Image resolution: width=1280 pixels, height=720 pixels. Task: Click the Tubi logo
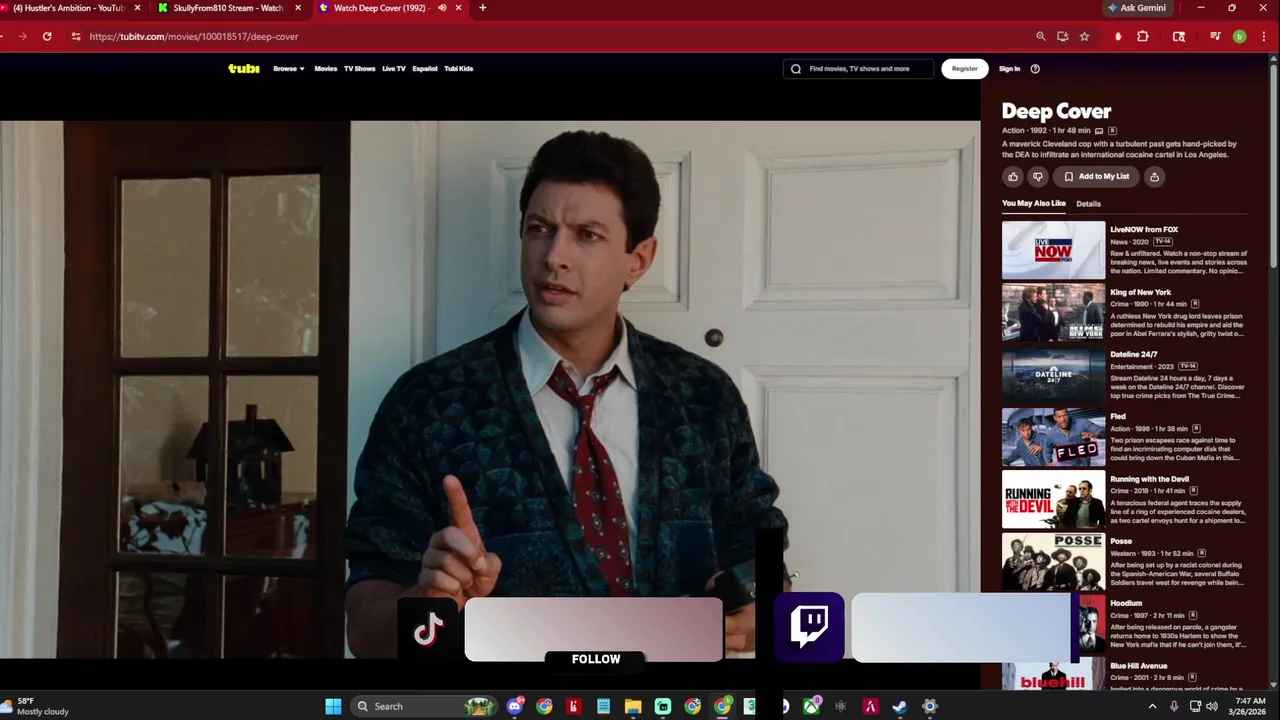click(243, 68)
